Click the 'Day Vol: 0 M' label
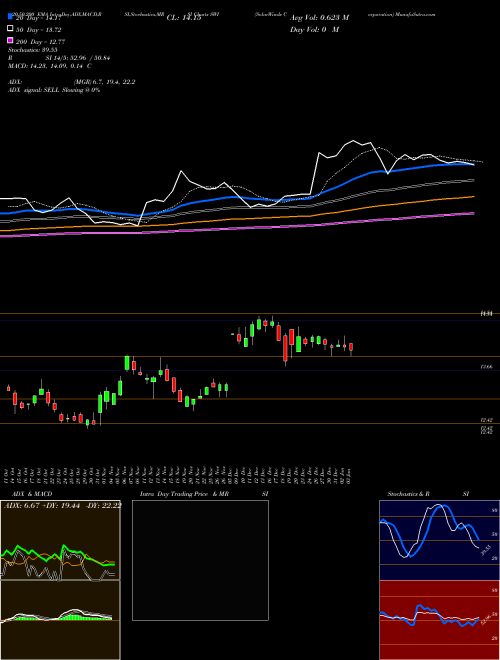 point(314,30)
